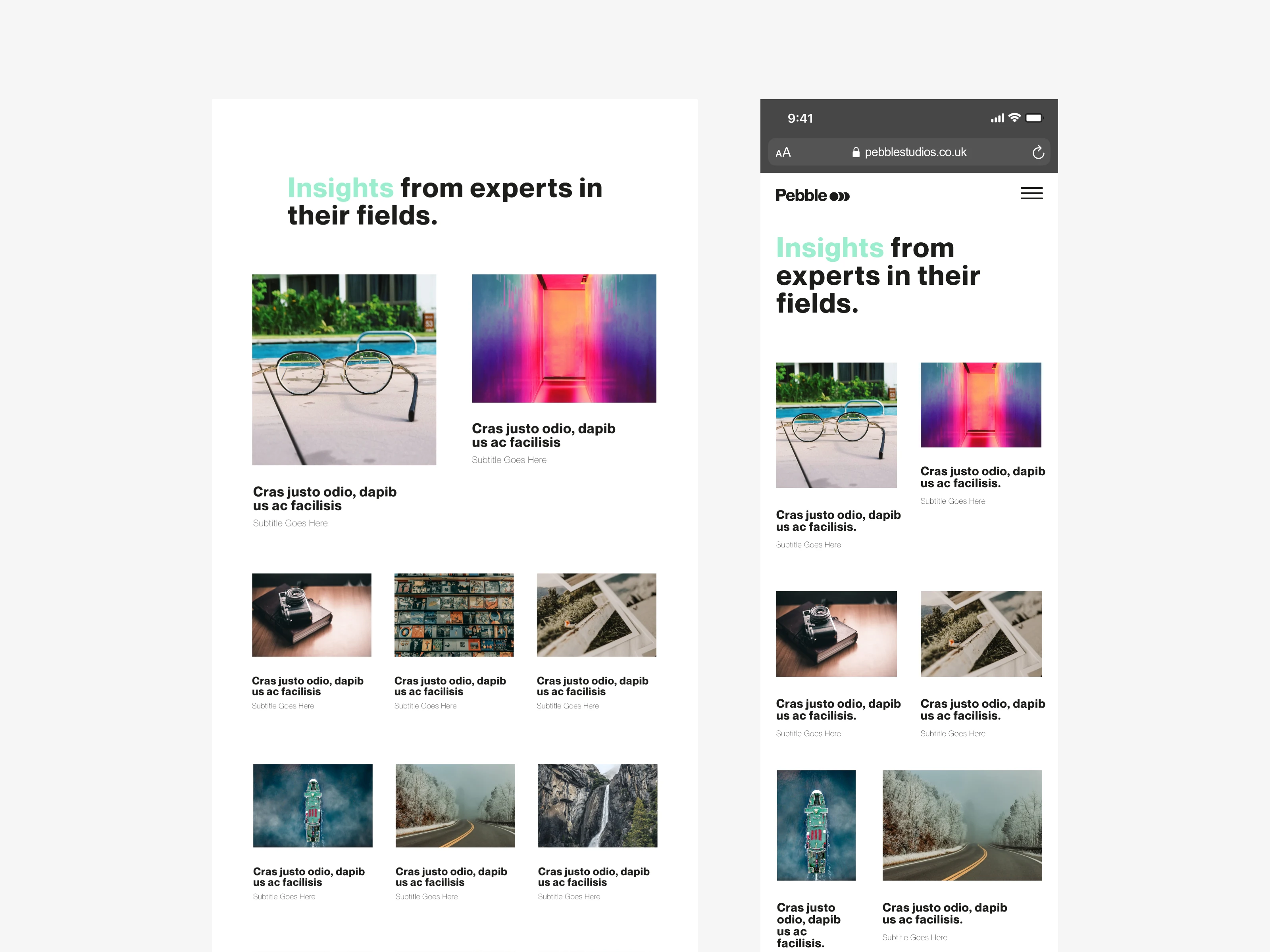This screenshot has height=952, width=1270.
Task: Open the aerial ship image in desktop layout
Action: click(313, 806)
